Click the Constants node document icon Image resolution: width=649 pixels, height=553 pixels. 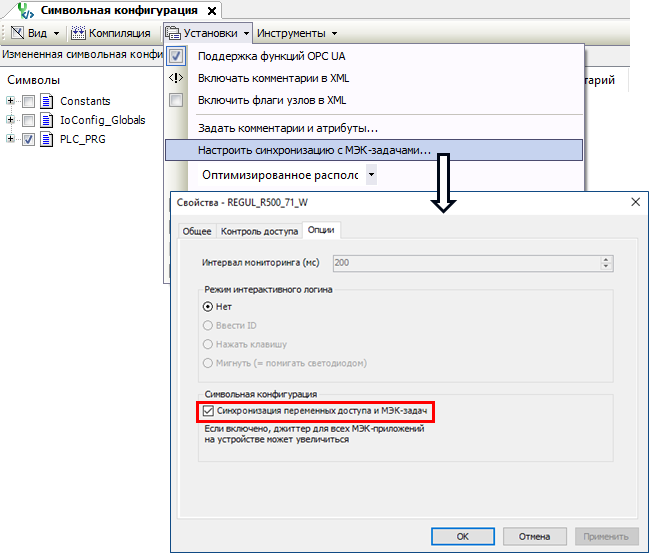coord(48,101)
